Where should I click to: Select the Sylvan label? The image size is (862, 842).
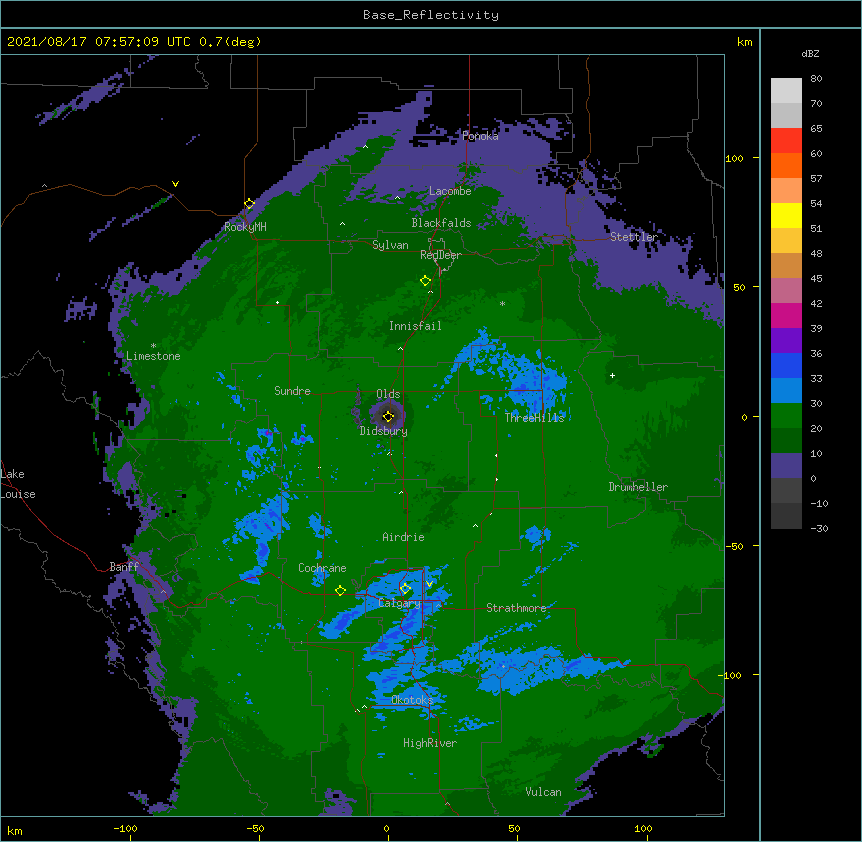pos(390,245)
